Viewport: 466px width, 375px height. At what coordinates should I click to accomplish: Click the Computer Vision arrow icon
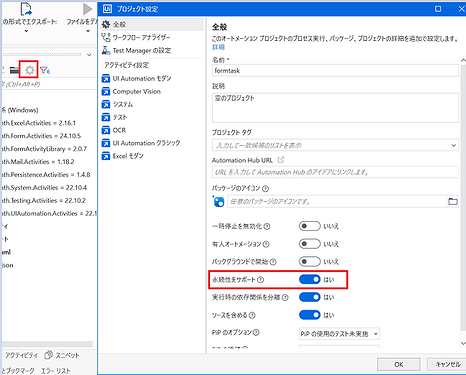pyautogui.click(x=106, y=92)
